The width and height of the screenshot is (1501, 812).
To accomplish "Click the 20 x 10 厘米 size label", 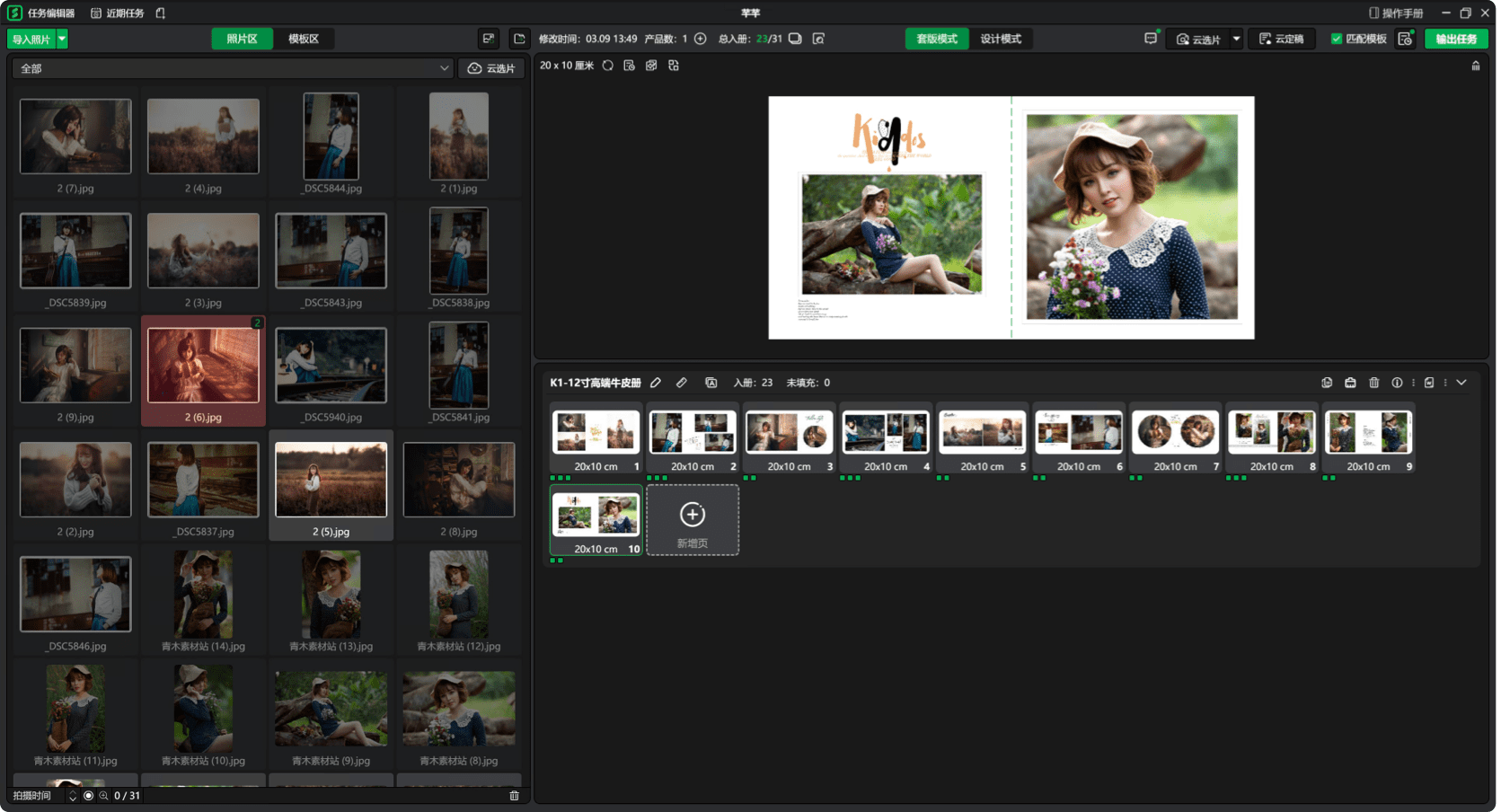I will (567, 66).
